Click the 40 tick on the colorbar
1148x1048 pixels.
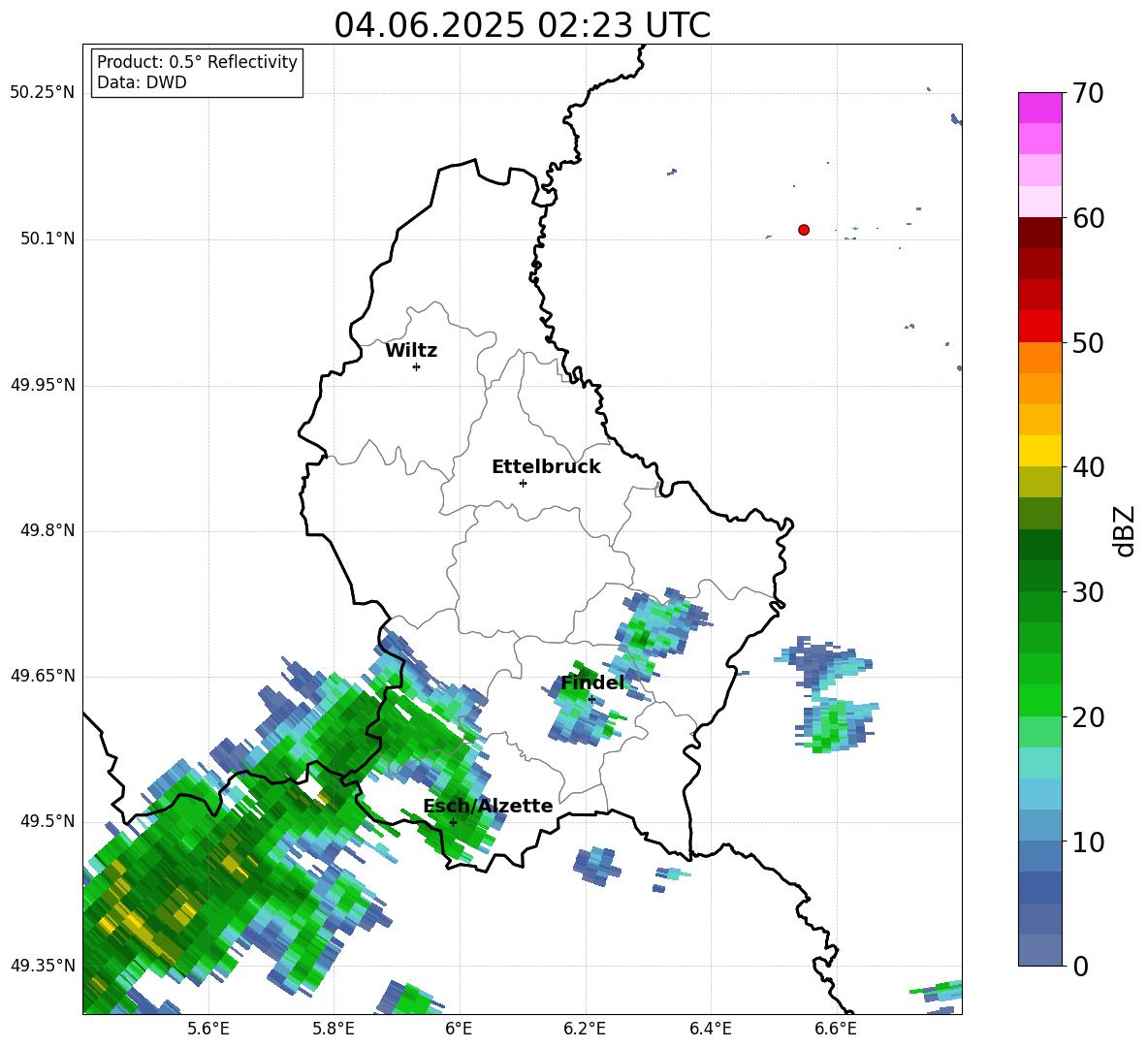tap(1088, 467)
